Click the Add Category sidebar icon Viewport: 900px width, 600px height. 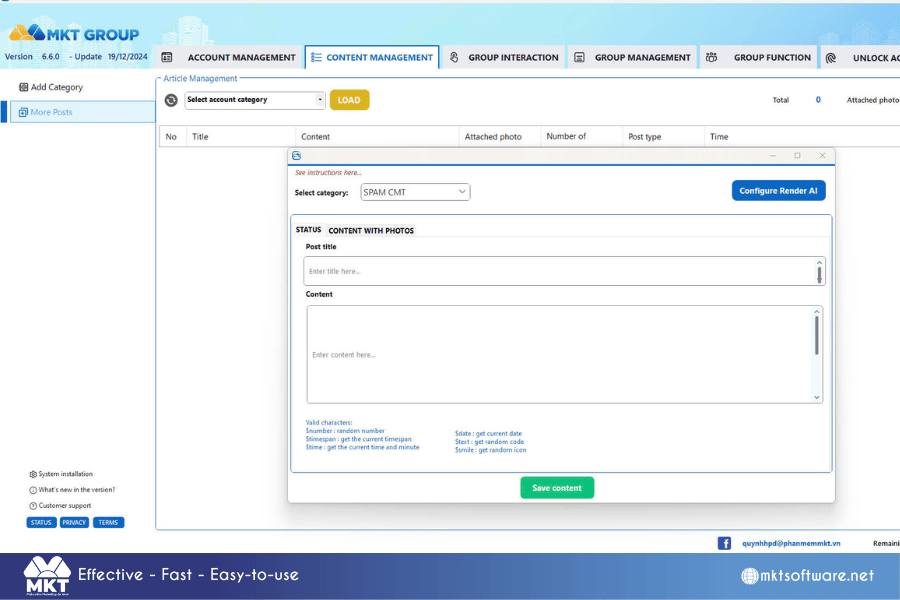(x=24, y=87)
